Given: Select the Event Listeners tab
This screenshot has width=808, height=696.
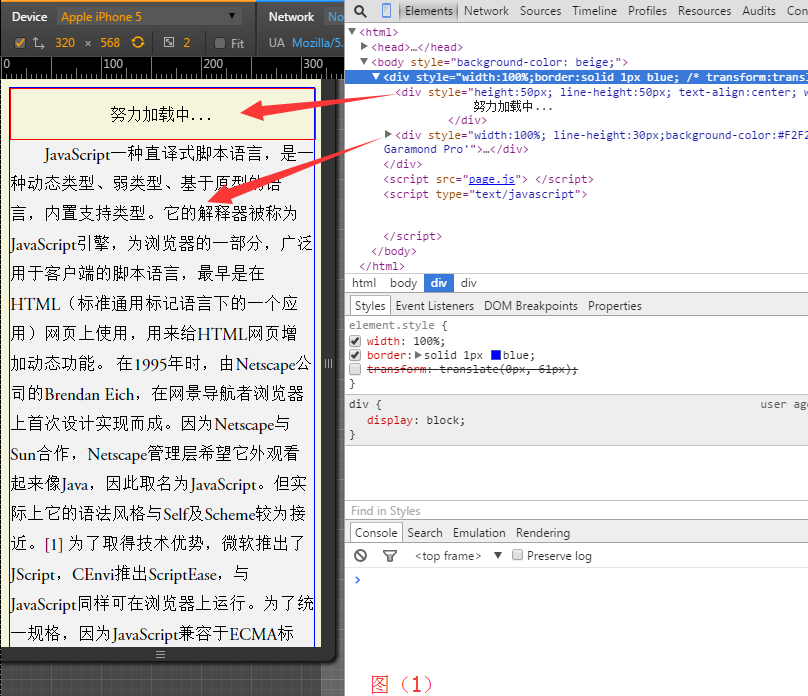Looking at the screenshot, I should pos(434,306).
